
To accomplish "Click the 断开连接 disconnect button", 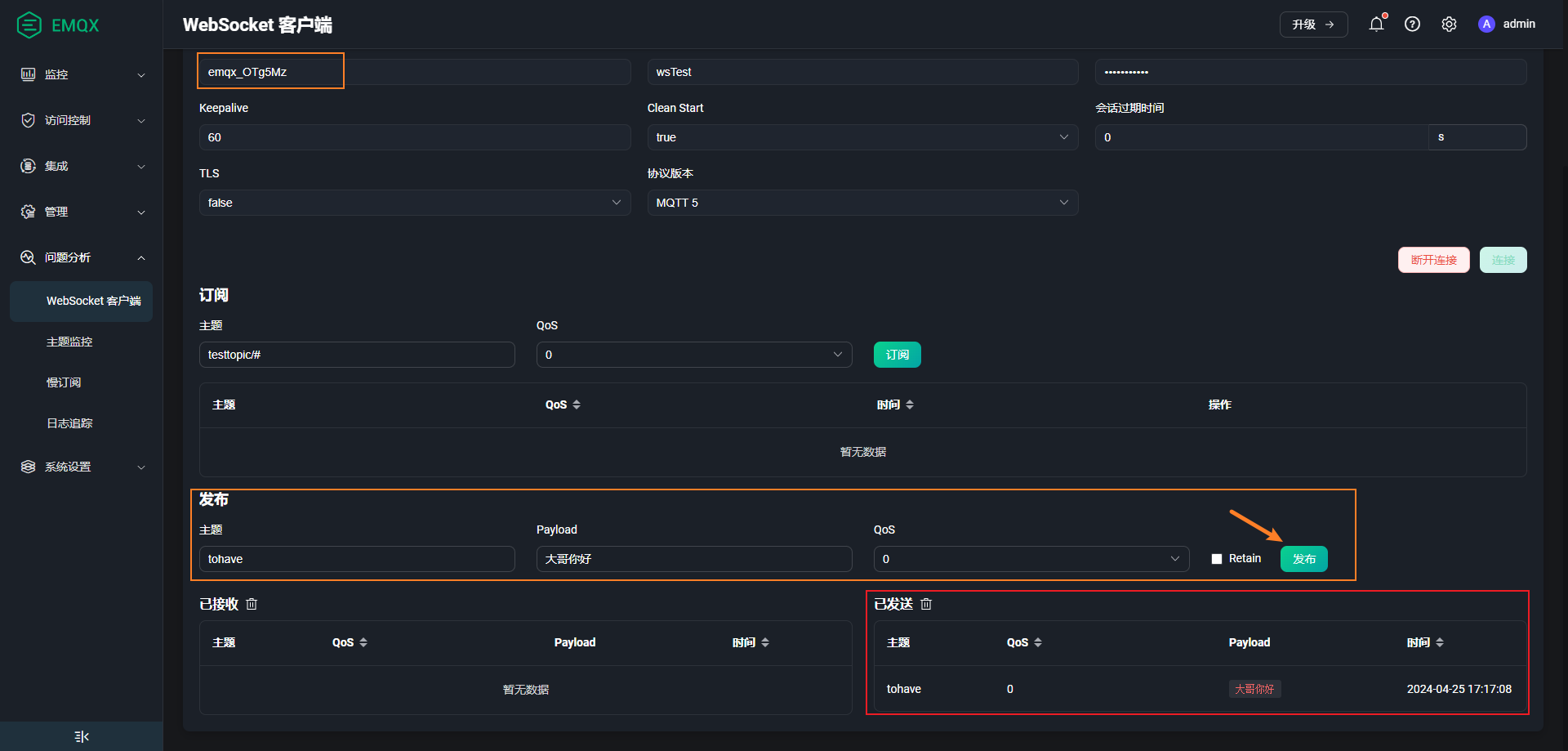I will [x=1433, y=260].
